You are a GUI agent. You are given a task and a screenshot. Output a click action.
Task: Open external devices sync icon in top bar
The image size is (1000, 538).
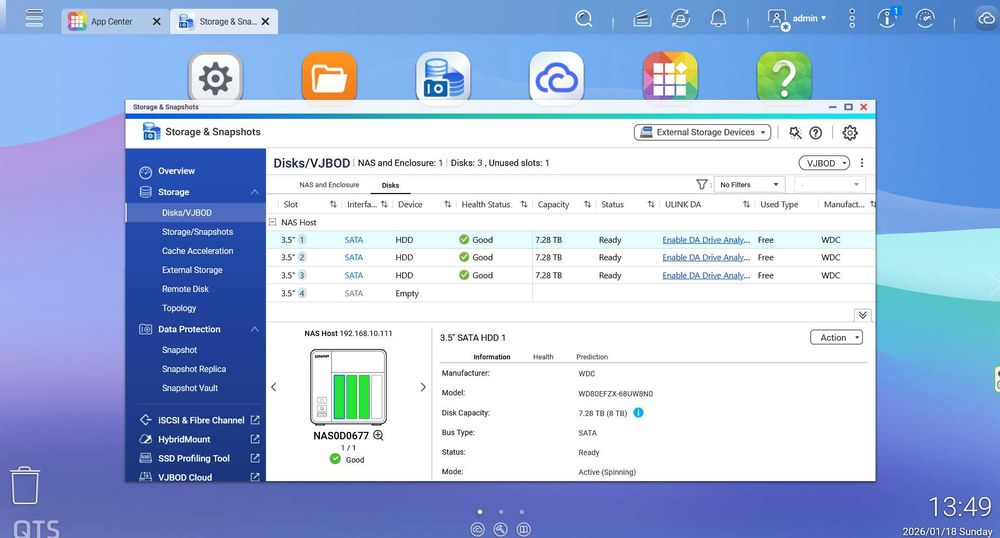coord(680,18)
